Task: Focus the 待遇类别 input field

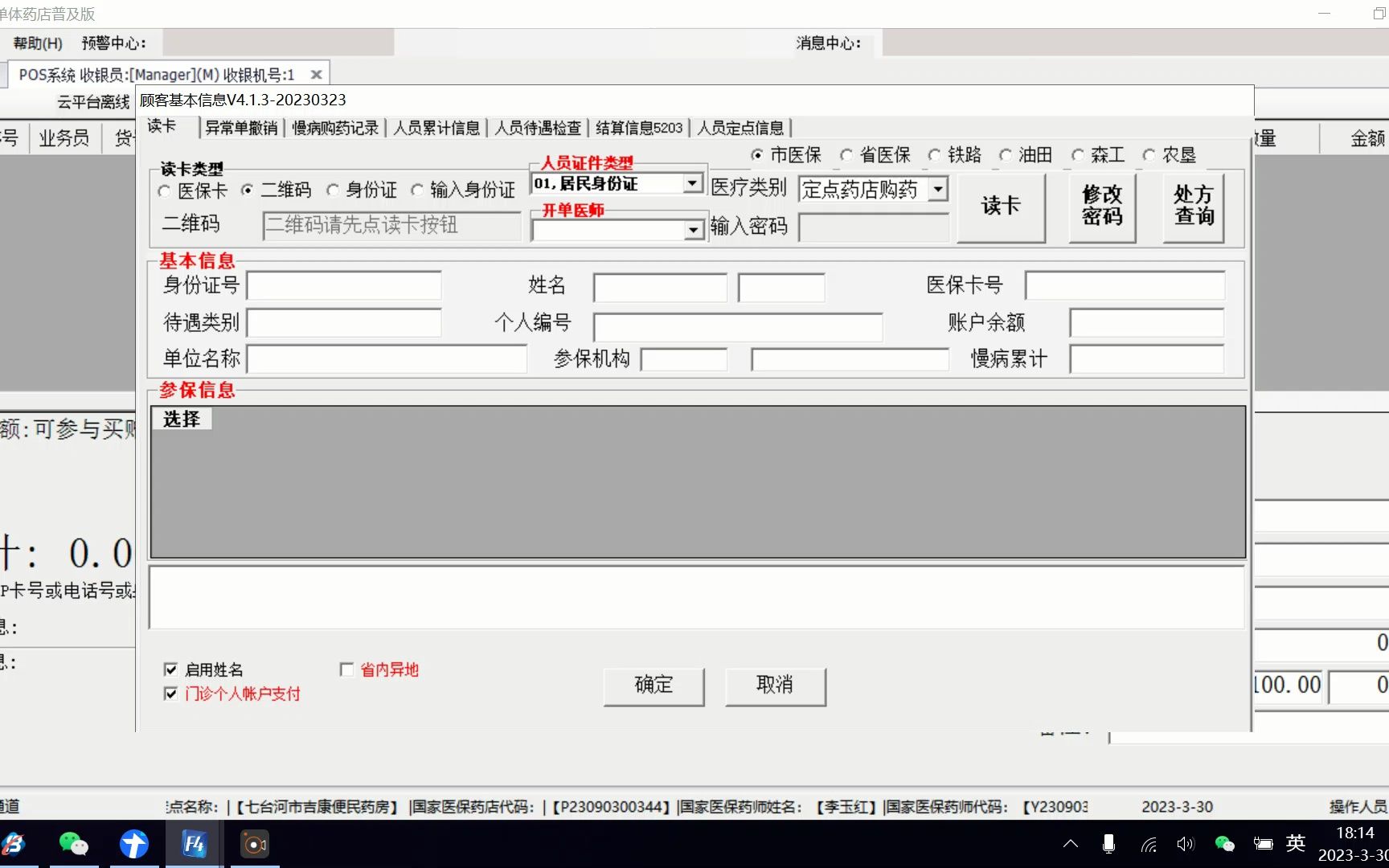Action: click(344, 323)
